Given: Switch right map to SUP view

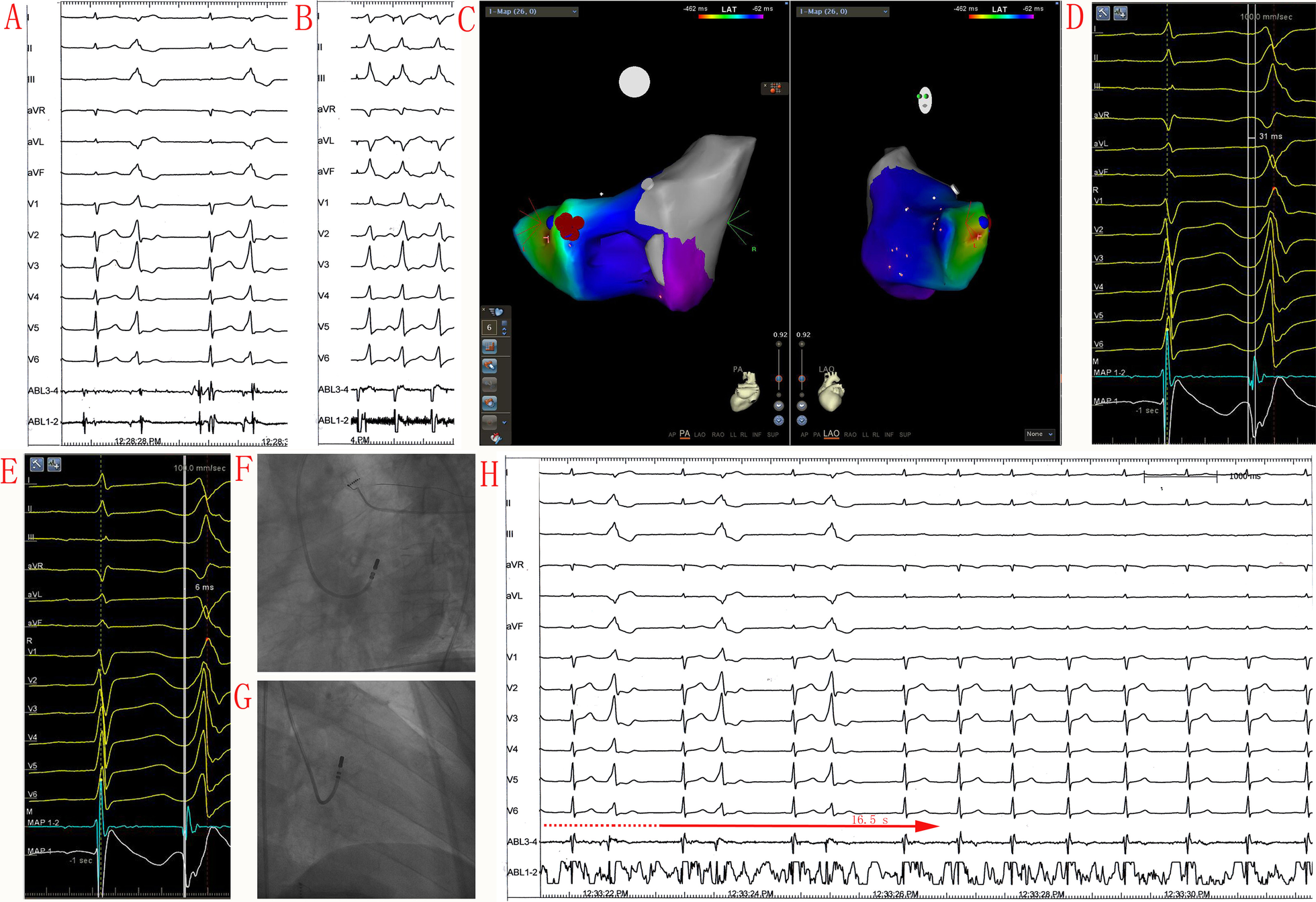Looking at the screenshot, I should click(905, 435).
